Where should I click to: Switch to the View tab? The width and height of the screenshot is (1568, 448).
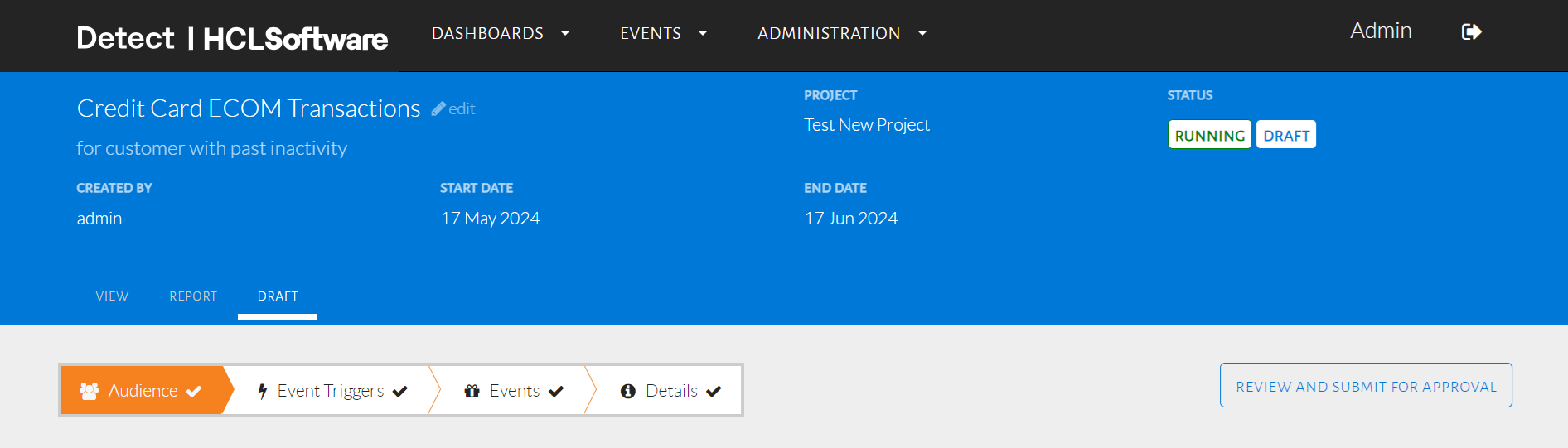[112, 296]
